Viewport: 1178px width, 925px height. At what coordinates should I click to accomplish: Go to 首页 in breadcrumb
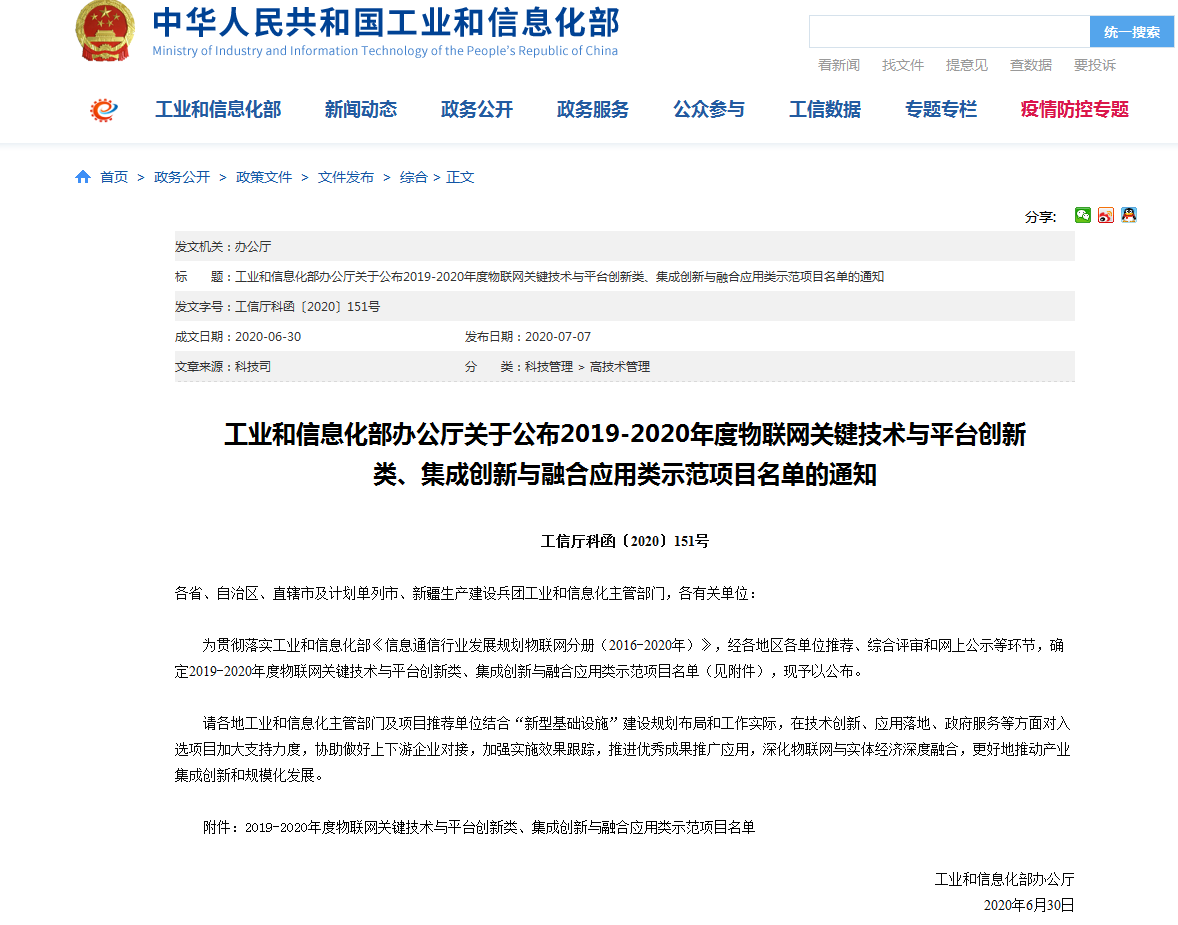click(113, 177)
